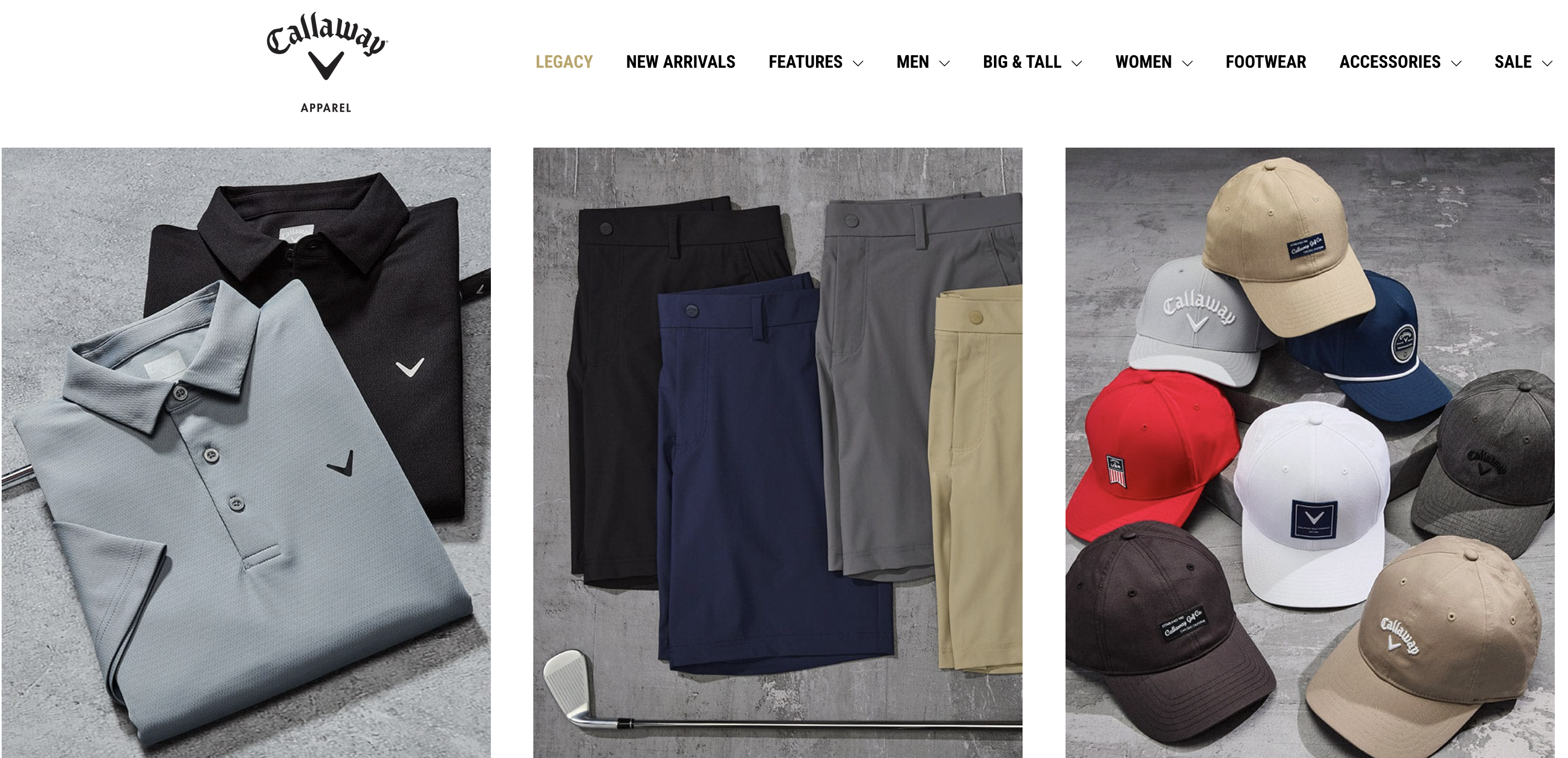This screenshot has height=758, width=1568.
Task: Expand the FEATURES dropdown chevron
Action: (858, 63)
